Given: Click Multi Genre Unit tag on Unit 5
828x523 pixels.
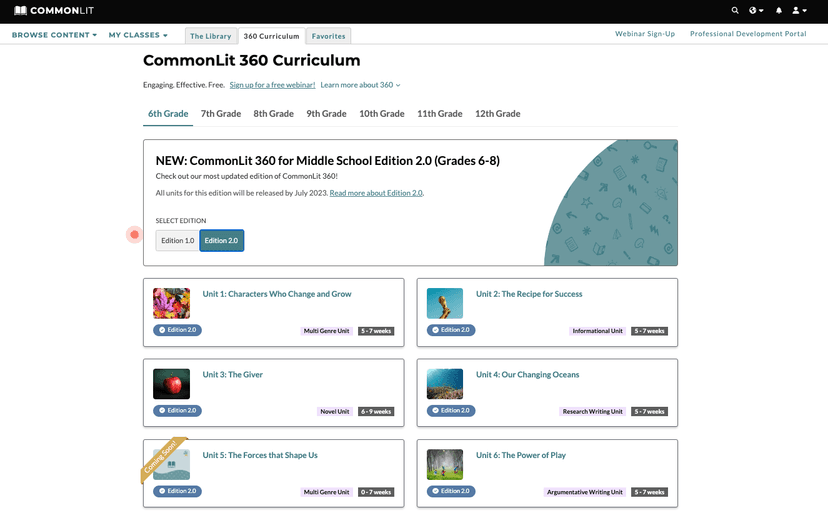Looking at the screenshot, I should pyautogui.click(x=326, y=492).
